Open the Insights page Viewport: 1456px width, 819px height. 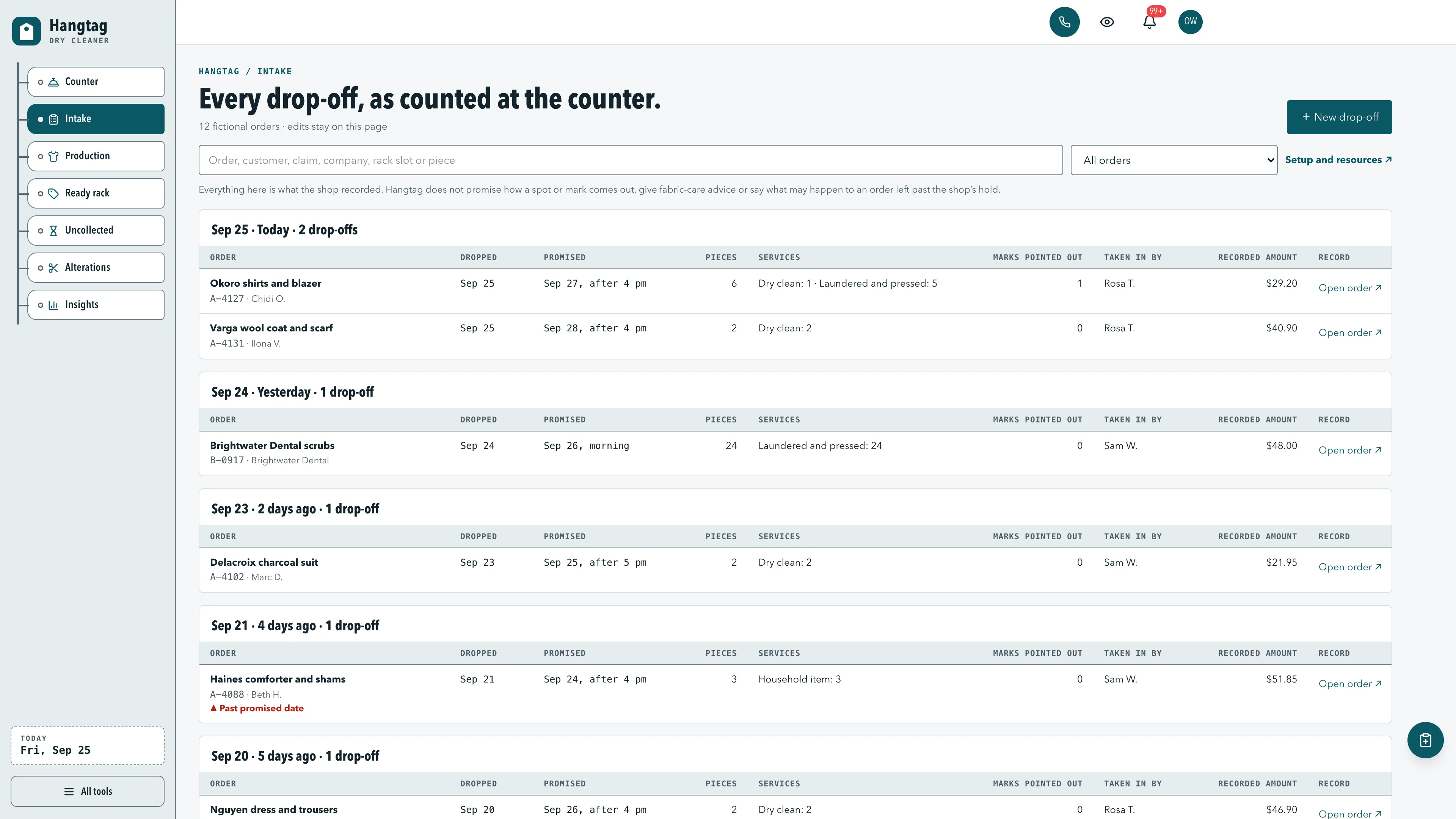tap(96, 304)
